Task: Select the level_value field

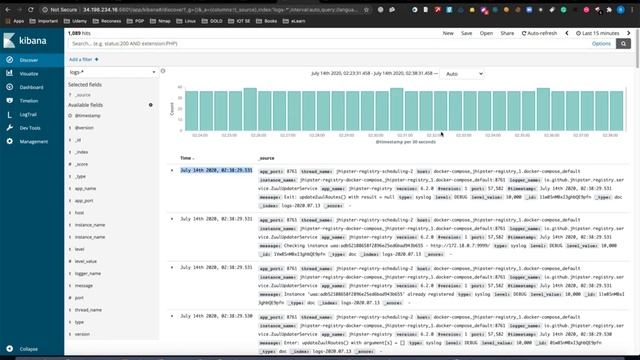Action: click(x=86, y=261)
